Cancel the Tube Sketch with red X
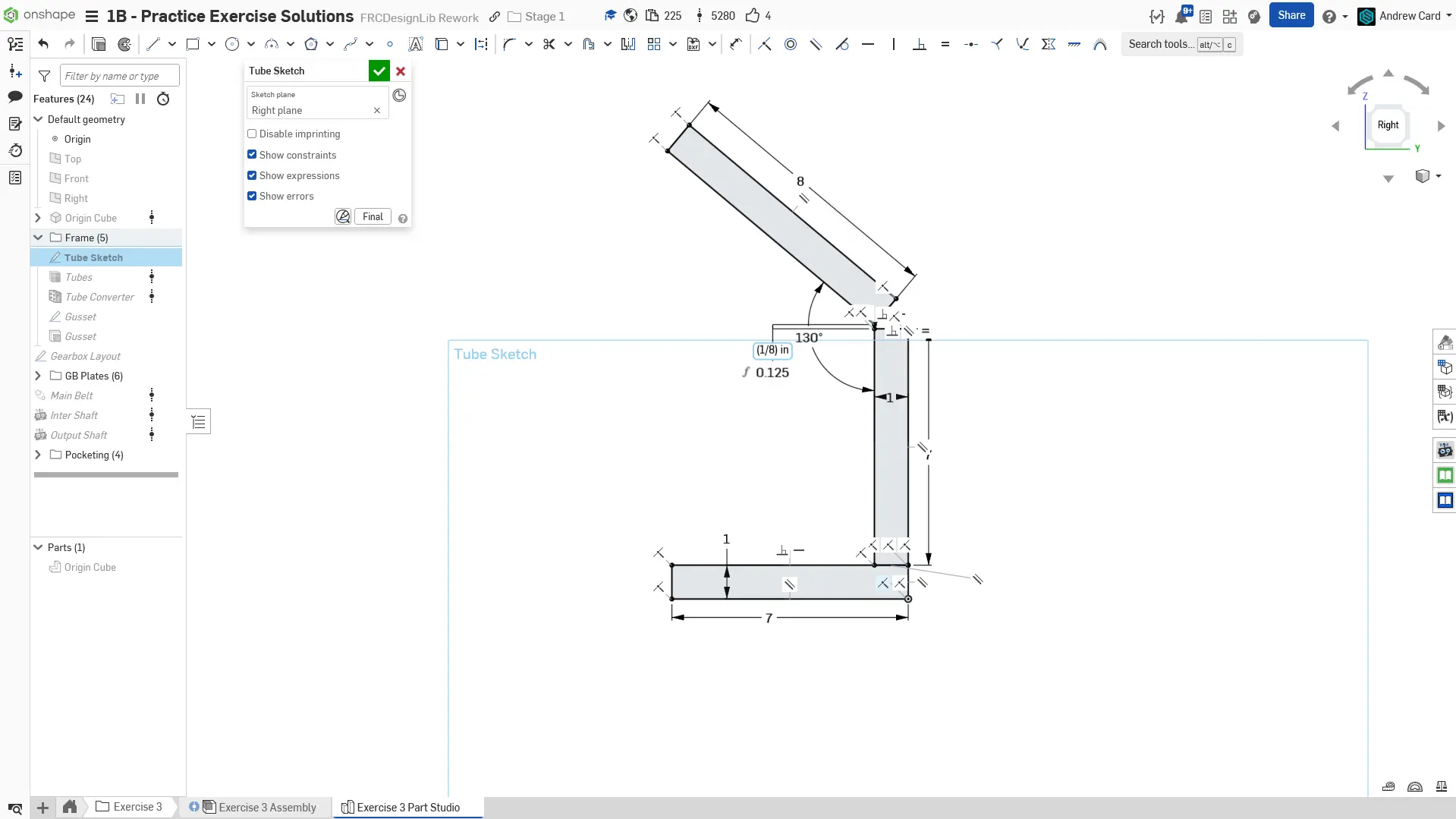This screenshot has width=1456, height=819. click(401, 71)
